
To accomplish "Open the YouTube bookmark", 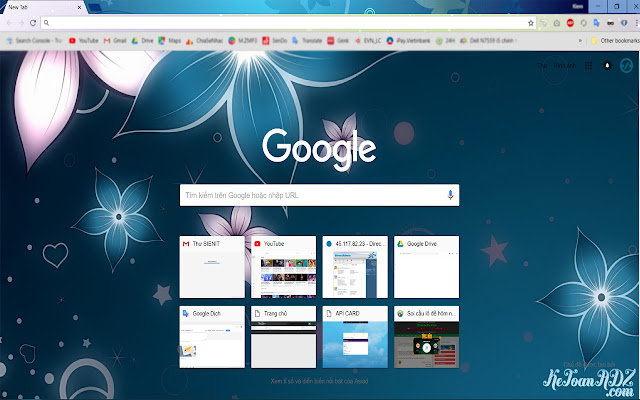I will pos(84,41).
